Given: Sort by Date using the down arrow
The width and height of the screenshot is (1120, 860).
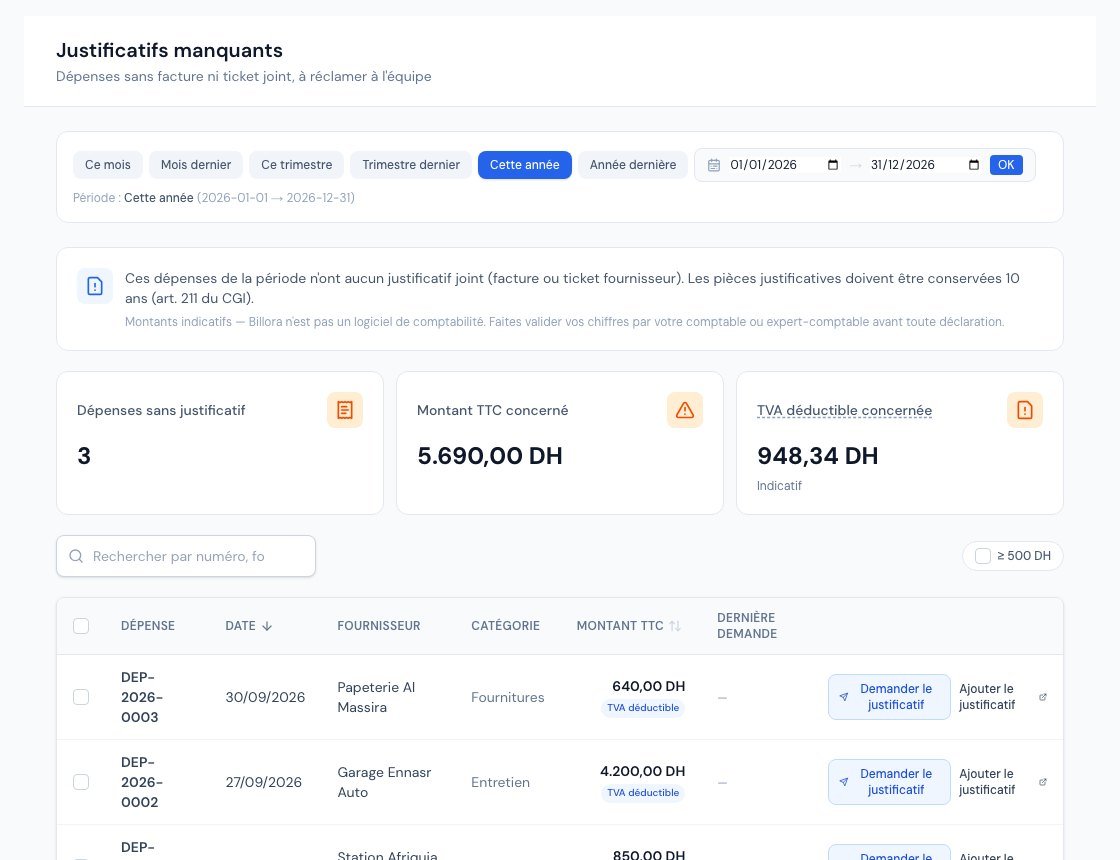Looking at the screenshot, I should (x=267, y=626).
